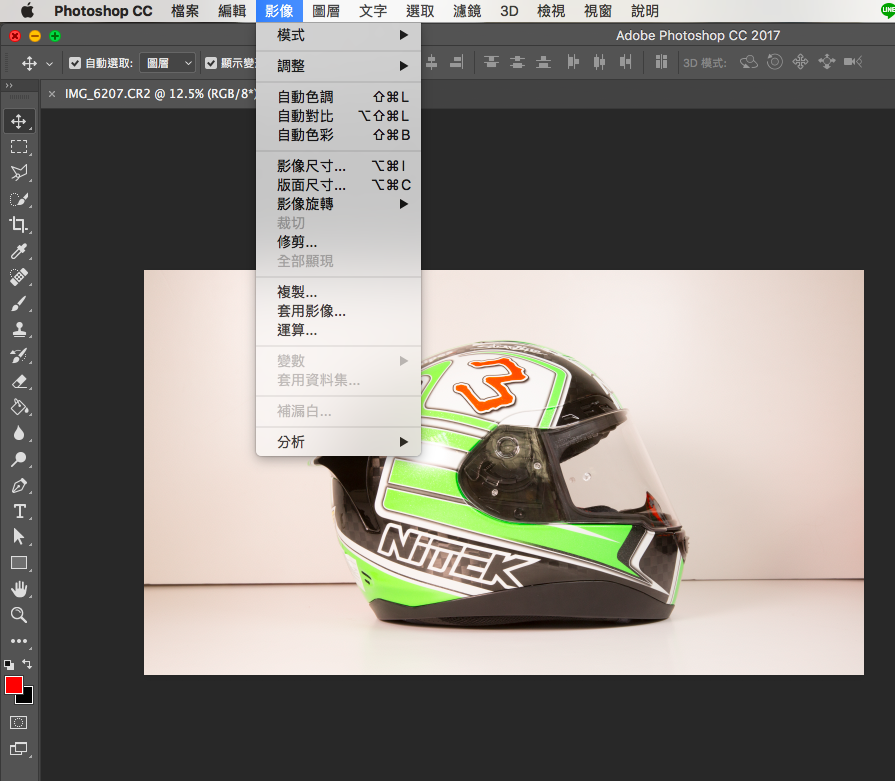Change the screen mode
The image size is (895, 781).
[18, 748]
